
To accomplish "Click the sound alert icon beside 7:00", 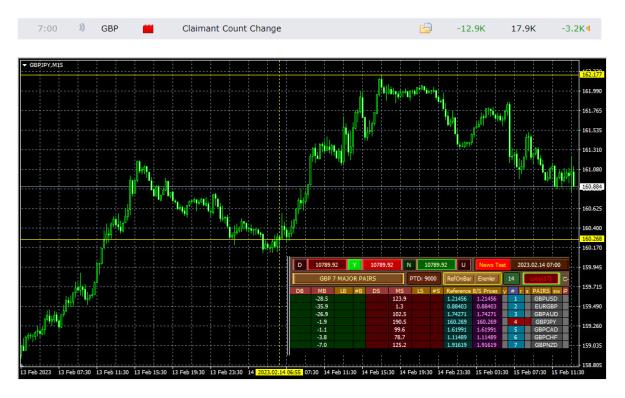I will click(x=82, y=28).
